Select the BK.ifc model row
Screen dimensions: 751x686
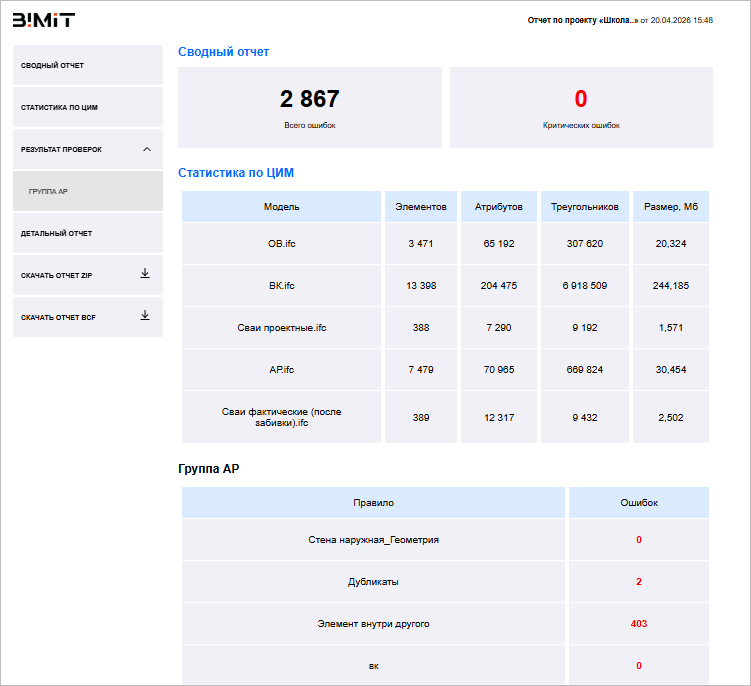(281, 285)
